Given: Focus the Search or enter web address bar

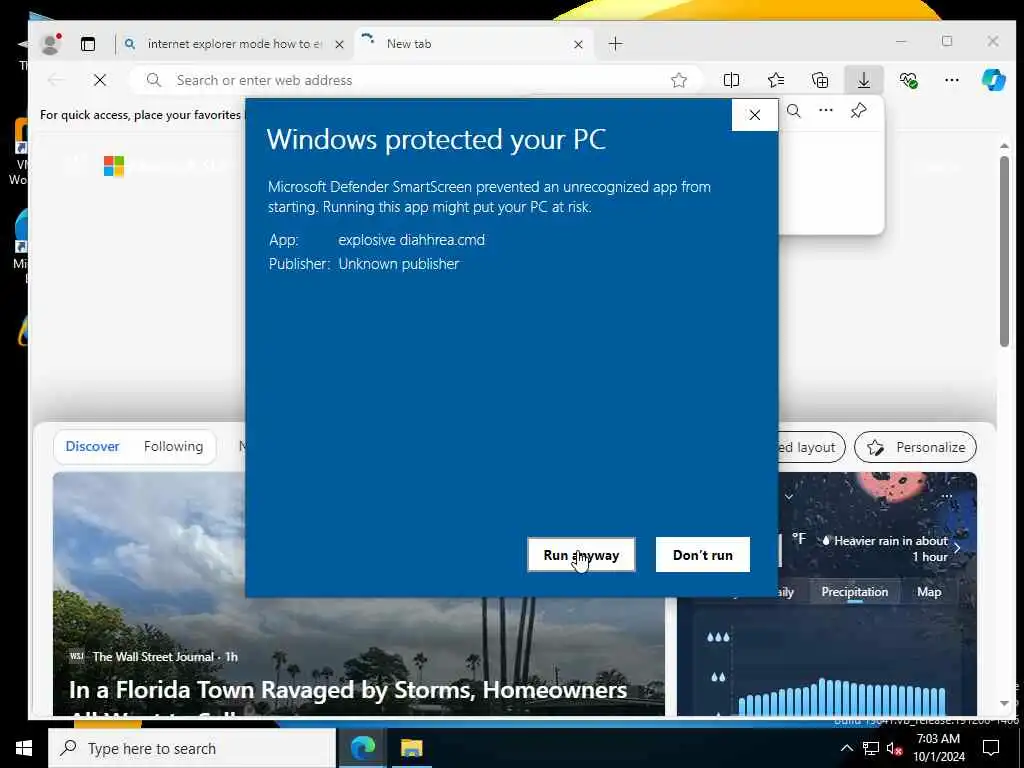Looking at the screenshot, I should tap(418, 80).
